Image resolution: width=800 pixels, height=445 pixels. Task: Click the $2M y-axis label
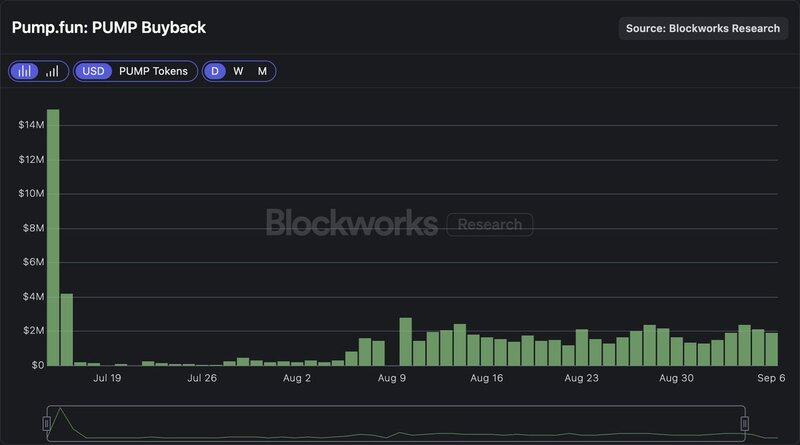coord(33,331)
